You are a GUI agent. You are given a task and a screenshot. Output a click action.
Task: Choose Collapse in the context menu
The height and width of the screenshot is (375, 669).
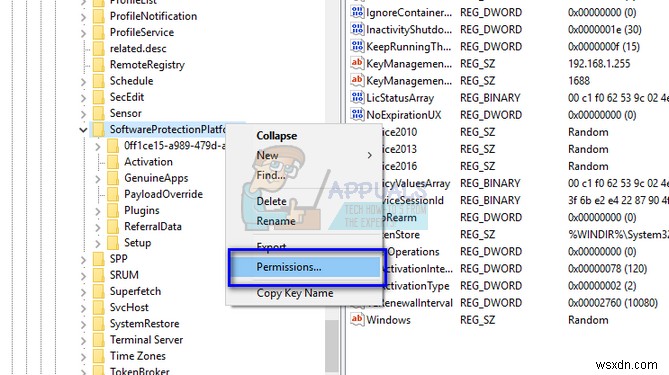point(277,136)
